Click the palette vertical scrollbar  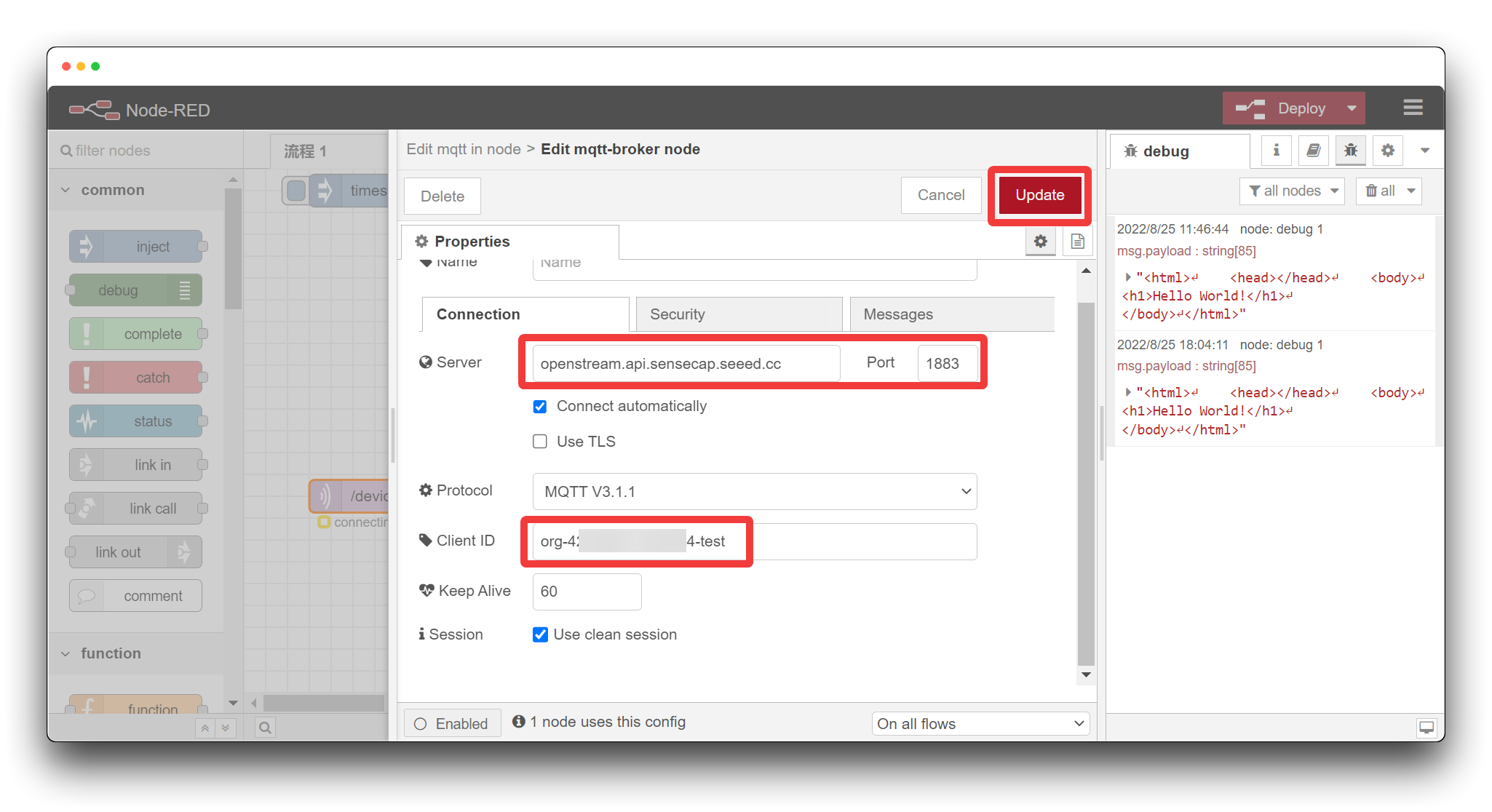tap(233, 250)
